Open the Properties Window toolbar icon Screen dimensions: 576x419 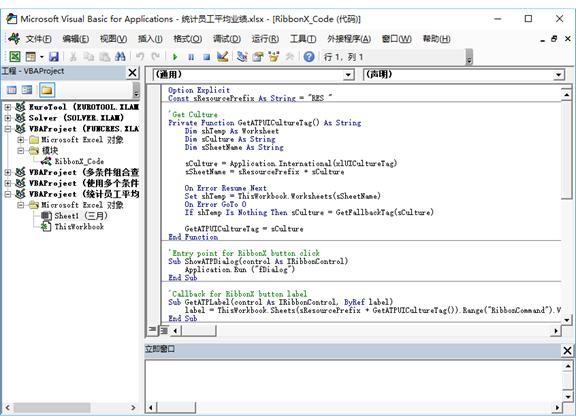[x=258, y=57]
